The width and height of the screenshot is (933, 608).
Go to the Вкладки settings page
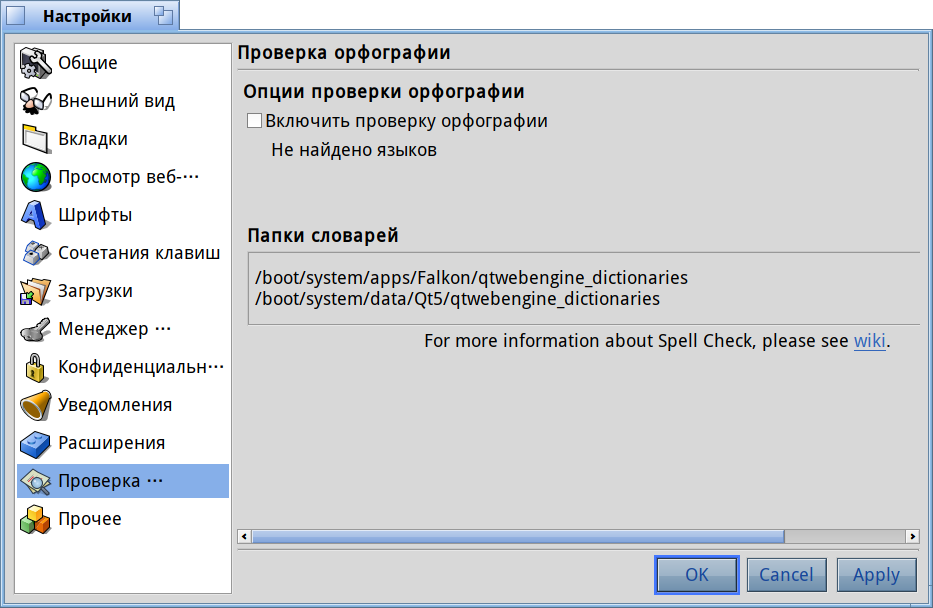pyautogui.click(x=93, y=139)
